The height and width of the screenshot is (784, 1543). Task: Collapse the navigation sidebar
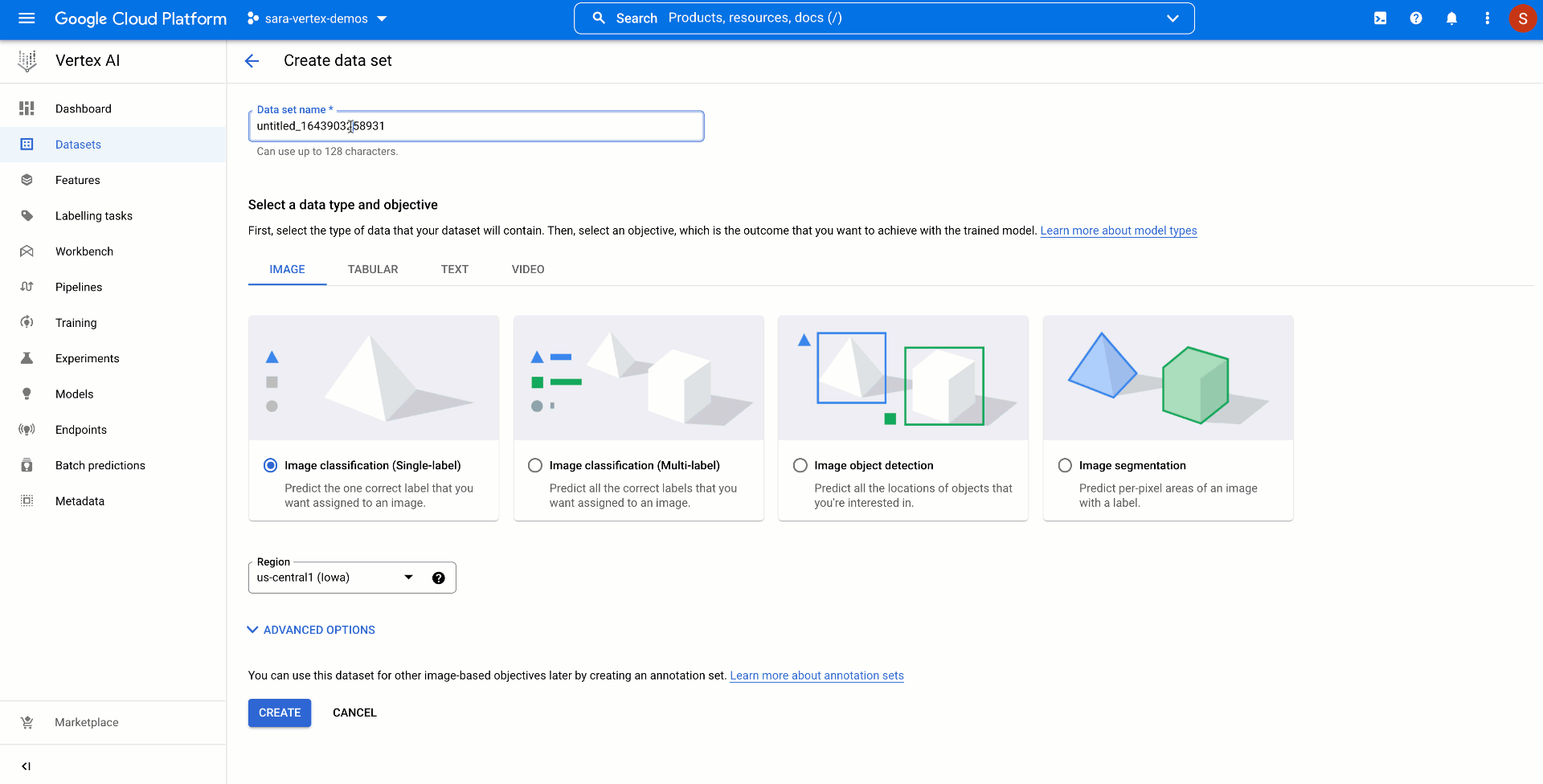coord(27,766)
